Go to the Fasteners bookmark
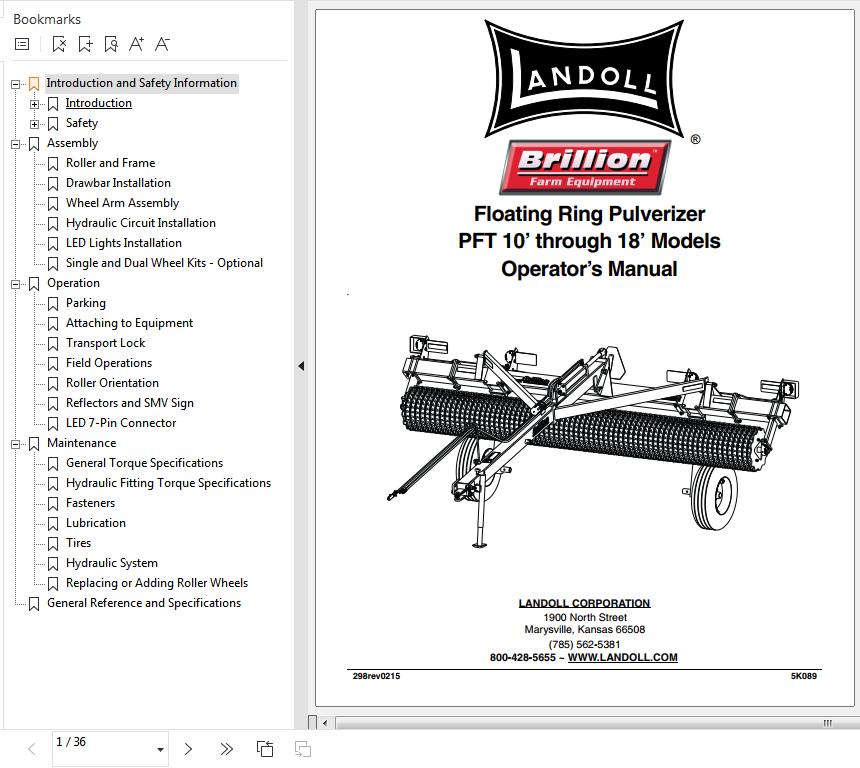Screen dimensions: 860x768 90,503
